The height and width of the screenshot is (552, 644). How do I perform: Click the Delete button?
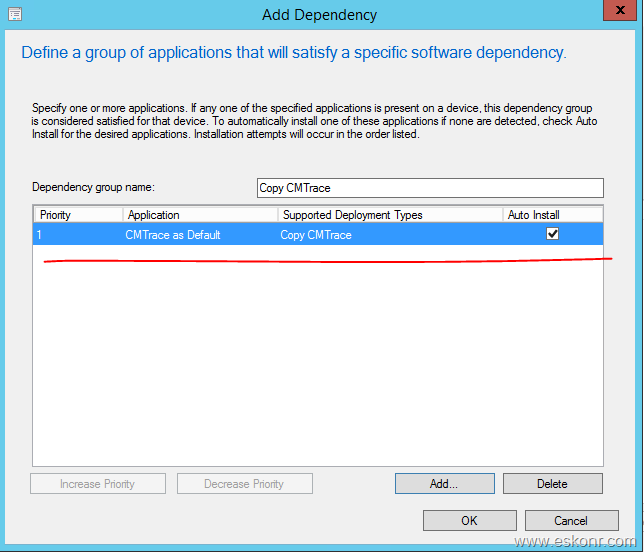552,484
